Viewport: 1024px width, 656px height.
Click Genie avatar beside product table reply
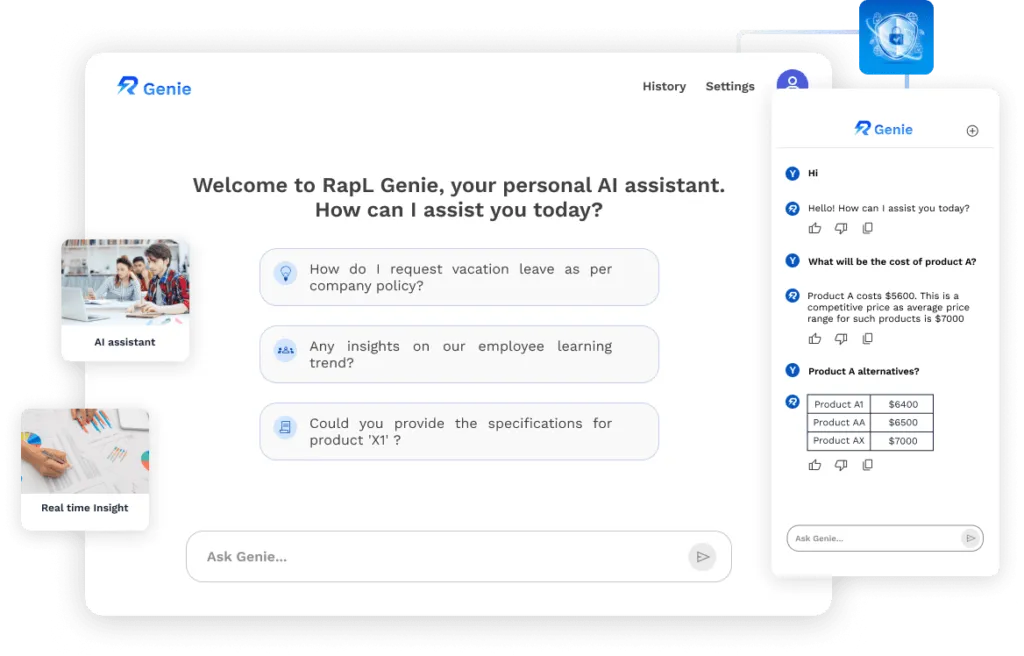tap(792, 401)
